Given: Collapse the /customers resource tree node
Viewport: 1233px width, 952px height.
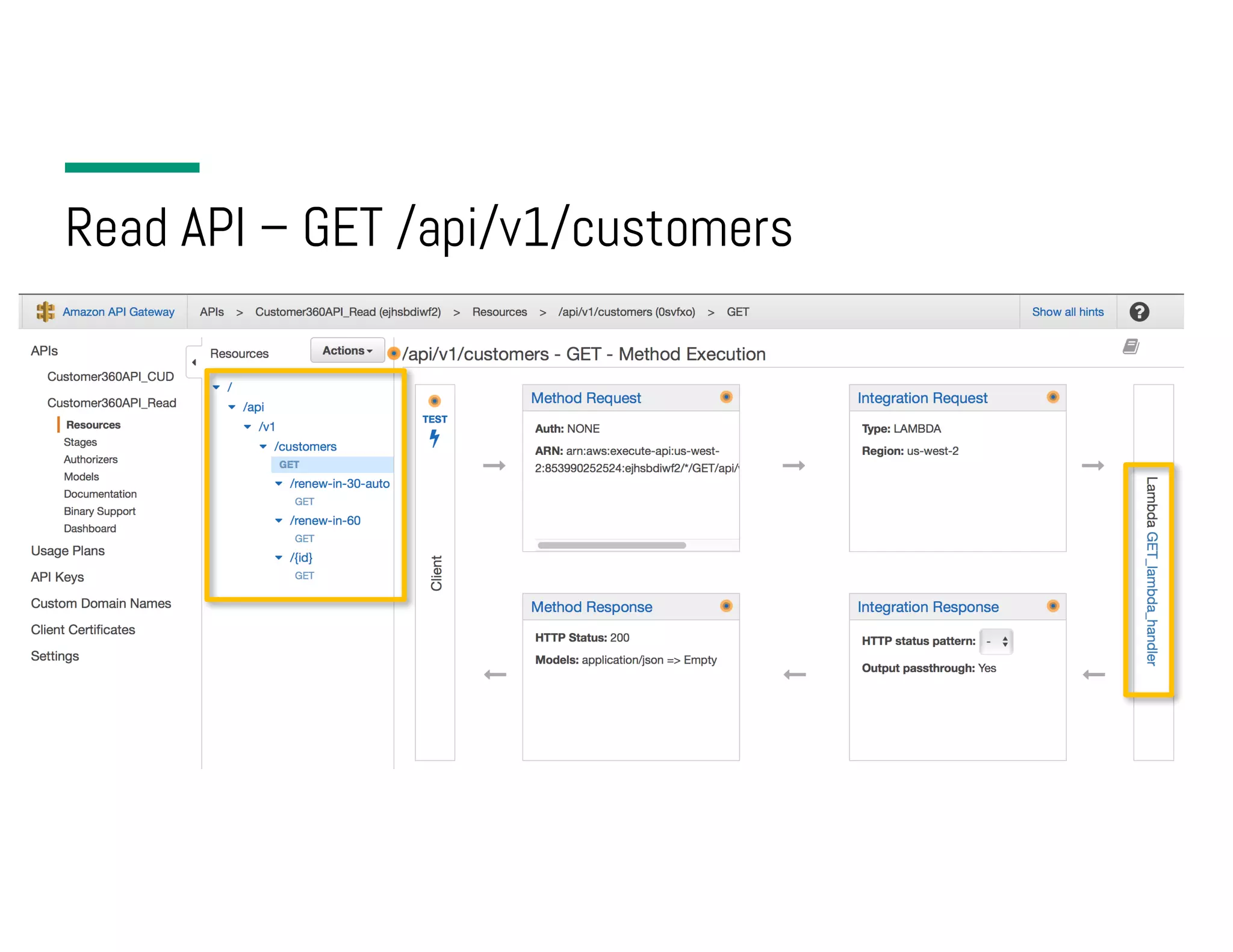Looking at the screenshot, I should coord(263,447).
